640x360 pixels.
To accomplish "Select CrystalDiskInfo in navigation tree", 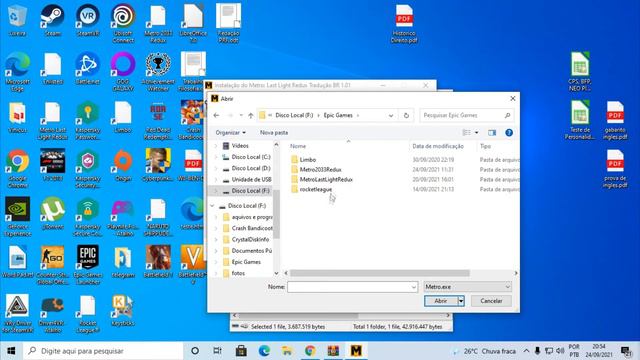I will (x=250, y=240).
